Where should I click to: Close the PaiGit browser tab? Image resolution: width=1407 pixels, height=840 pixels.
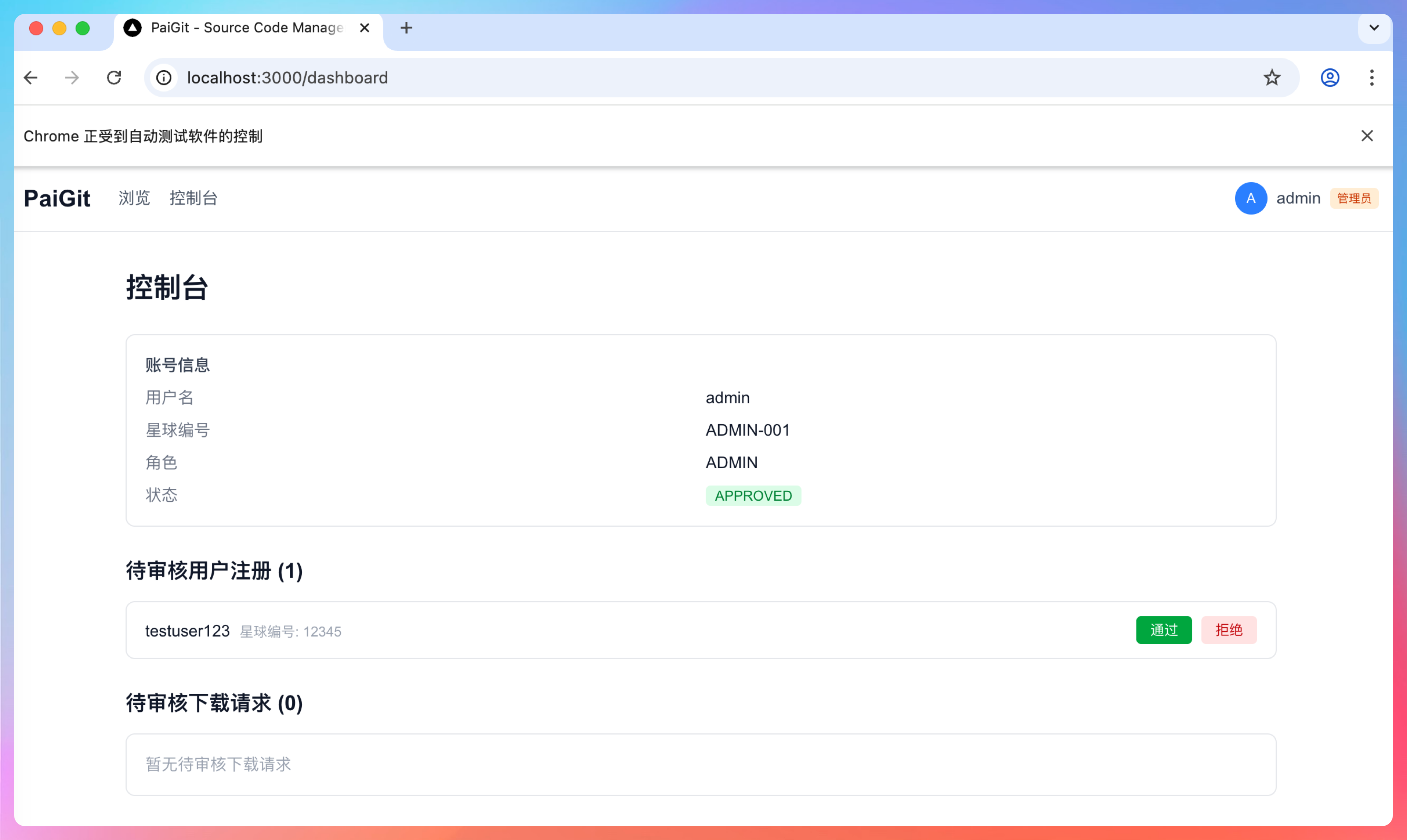pos(365,28)
